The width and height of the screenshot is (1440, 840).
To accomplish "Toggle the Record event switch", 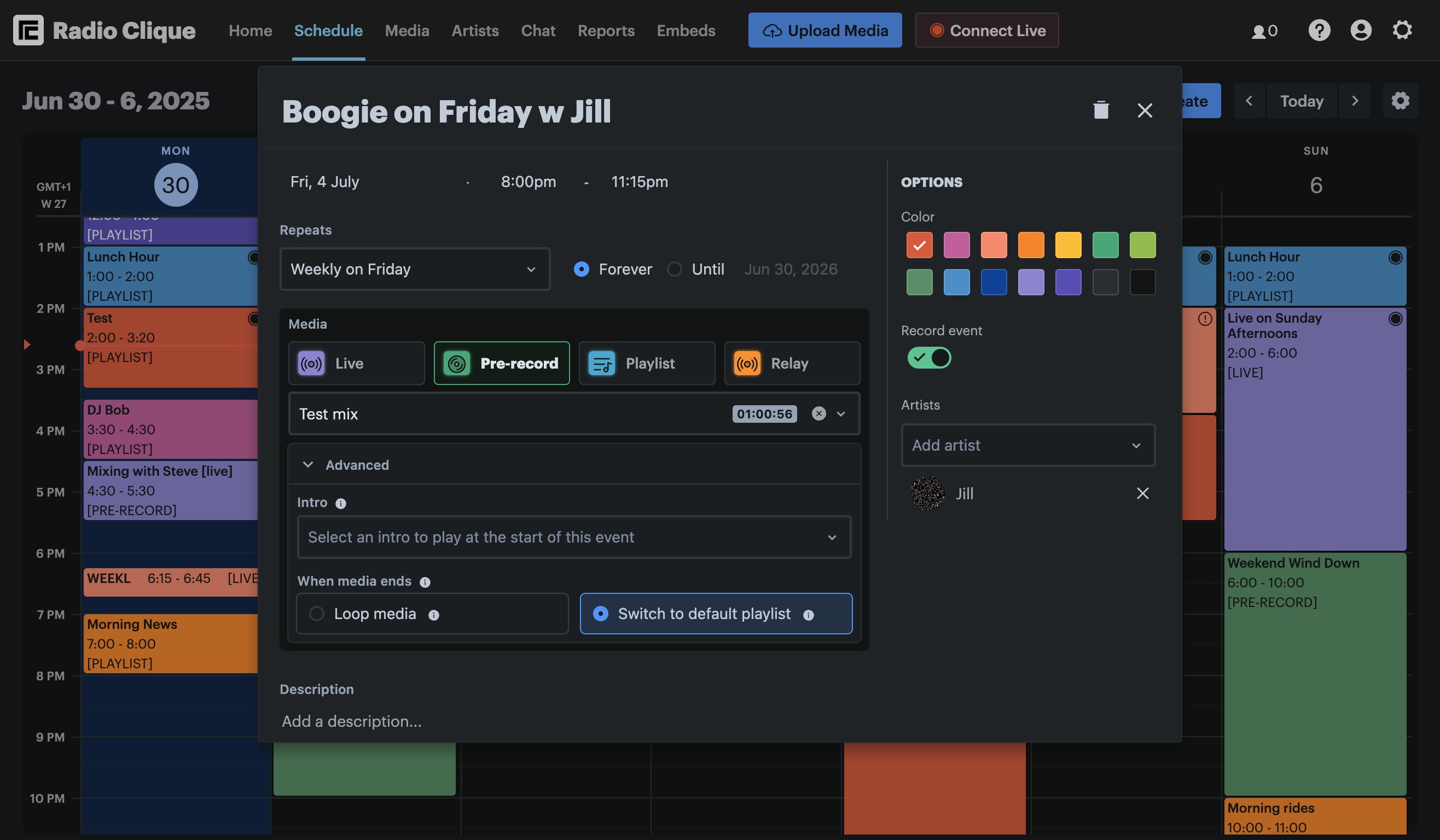I will (x=929, y=358).
